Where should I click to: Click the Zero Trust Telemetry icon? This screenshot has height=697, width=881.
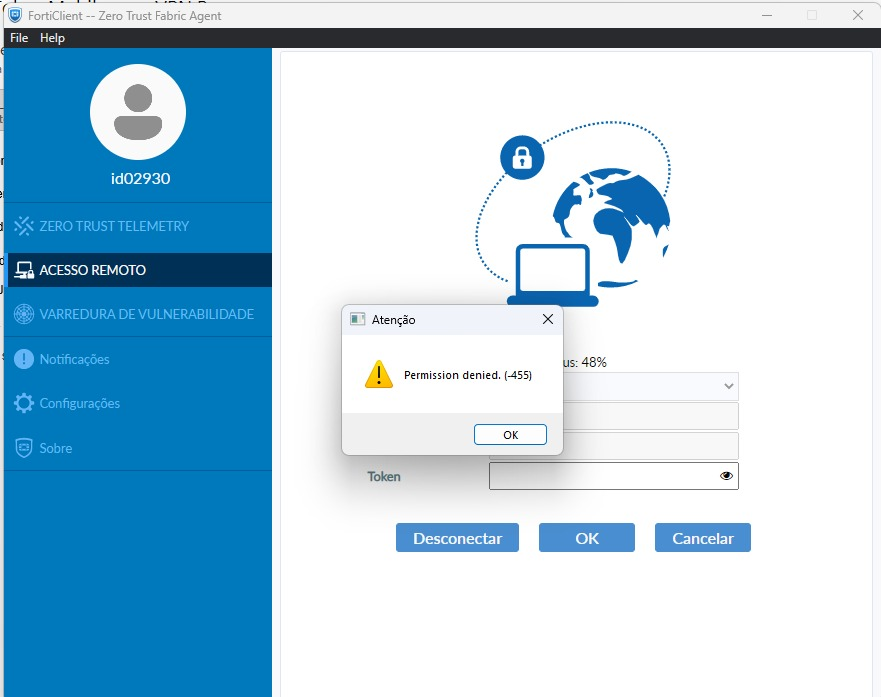[24, 226]
